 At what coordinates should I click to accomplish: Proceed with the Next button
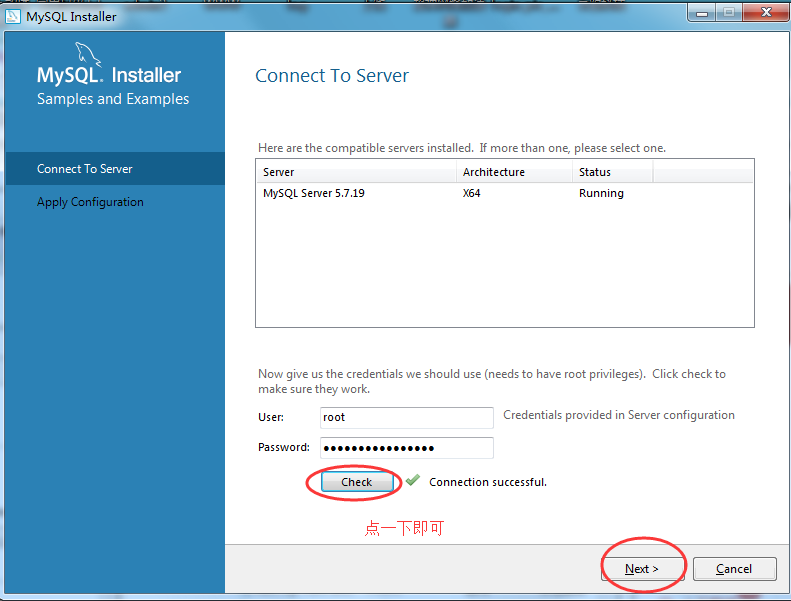(x=642, y=569)
